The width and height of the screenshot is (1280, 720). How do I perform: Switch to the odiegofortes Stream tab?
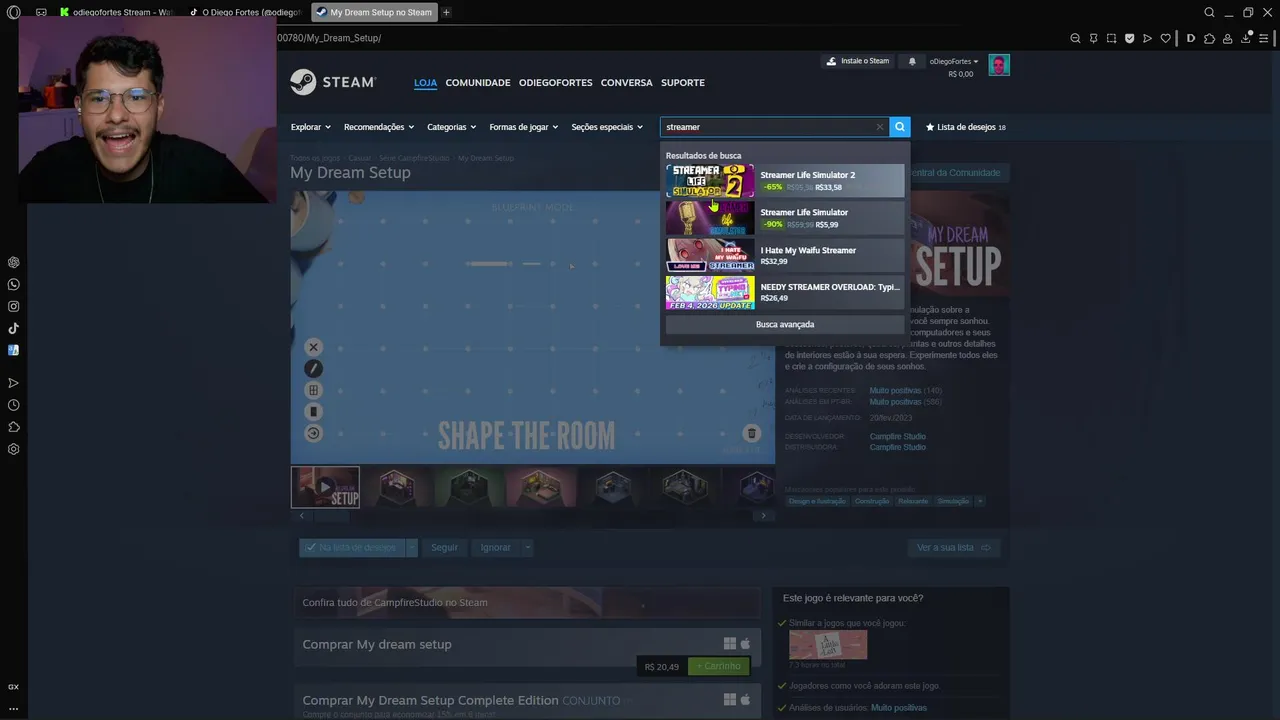tap(115, 13)
